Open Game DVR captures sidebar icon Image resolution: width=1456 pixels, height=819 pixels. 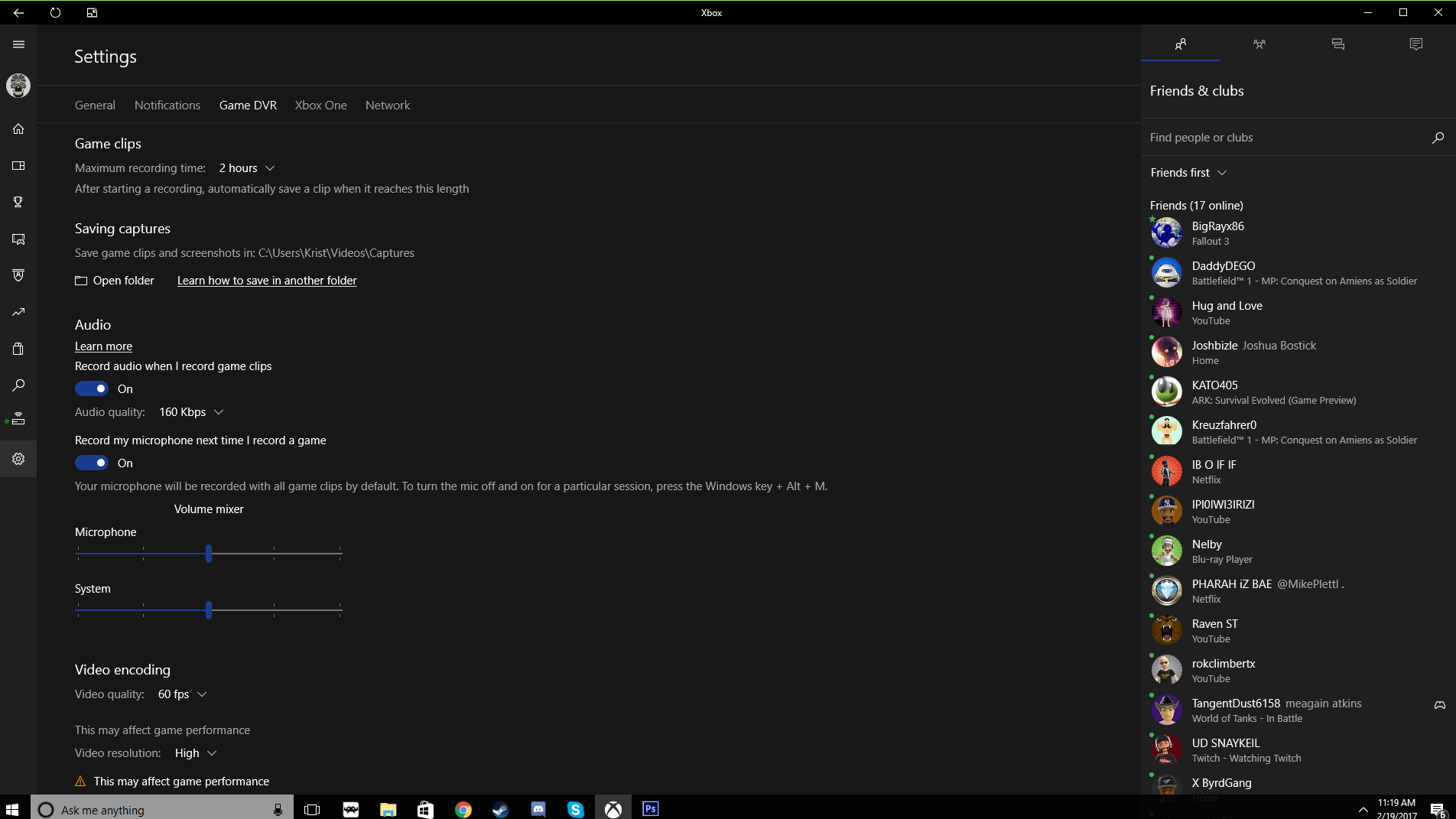pyautogui.click(x=18, y=239)
